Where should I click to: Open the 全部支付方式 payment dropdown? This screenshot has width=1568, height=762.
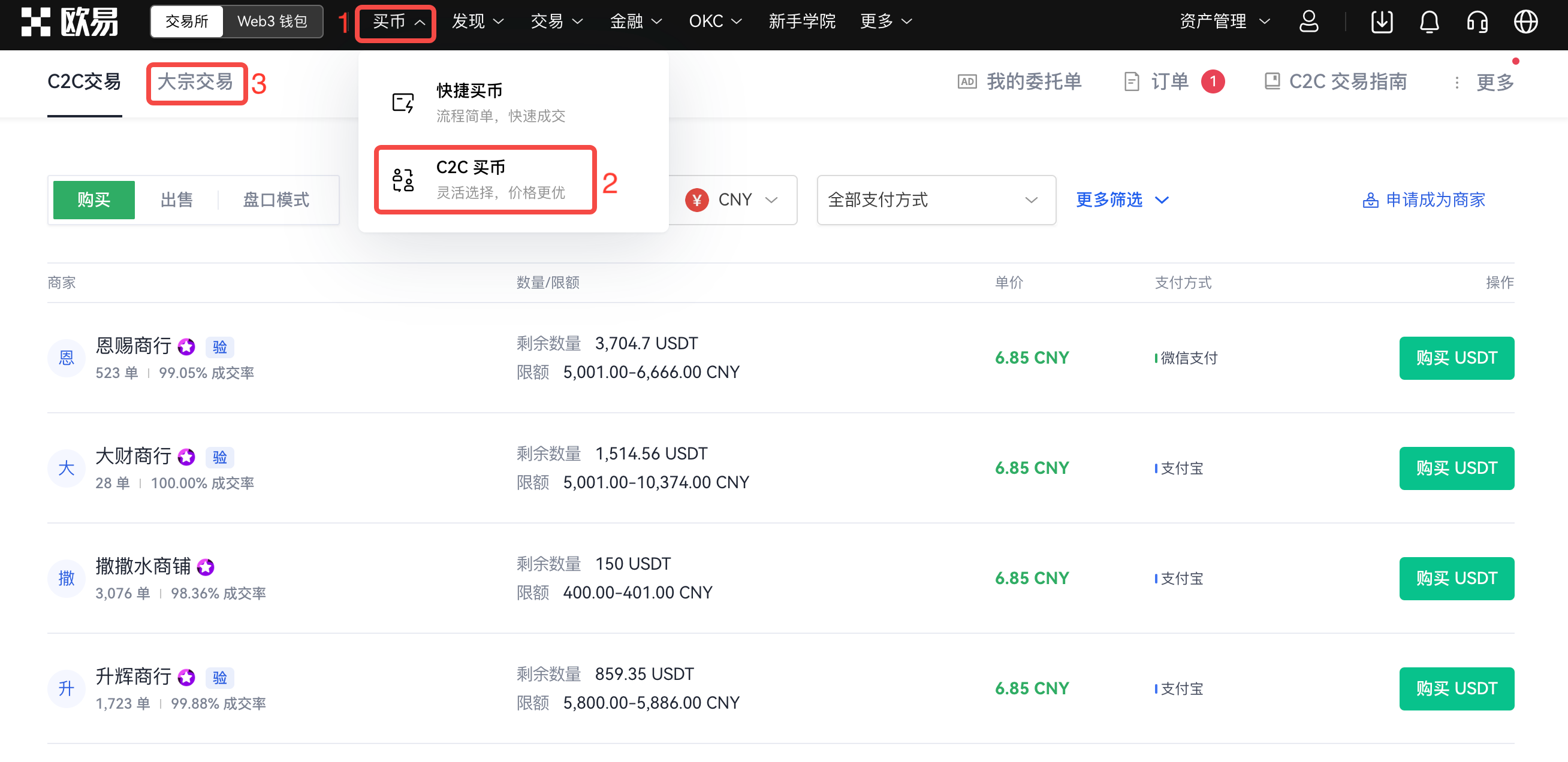point(936,200)
